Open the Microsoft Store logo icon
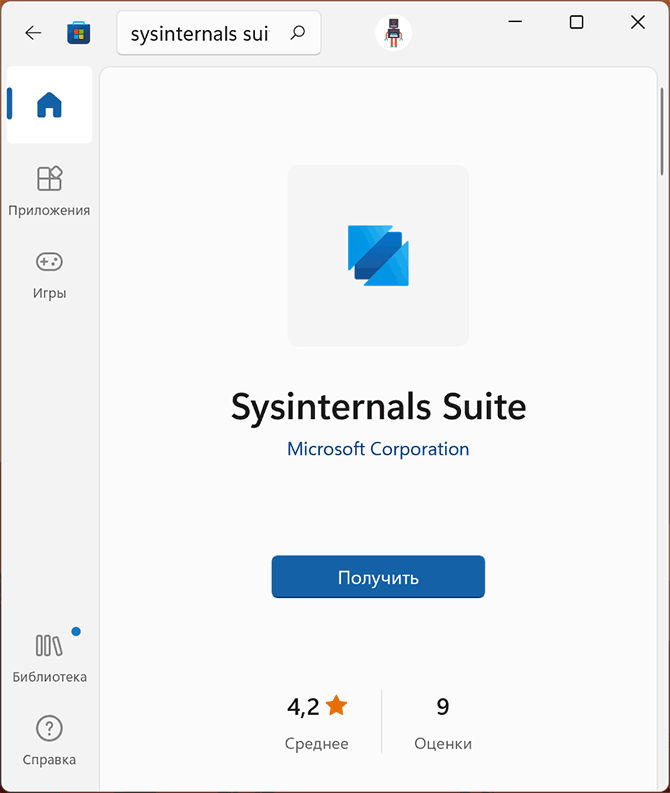Screen dimensions: 670x793 (x=78, y=33)
